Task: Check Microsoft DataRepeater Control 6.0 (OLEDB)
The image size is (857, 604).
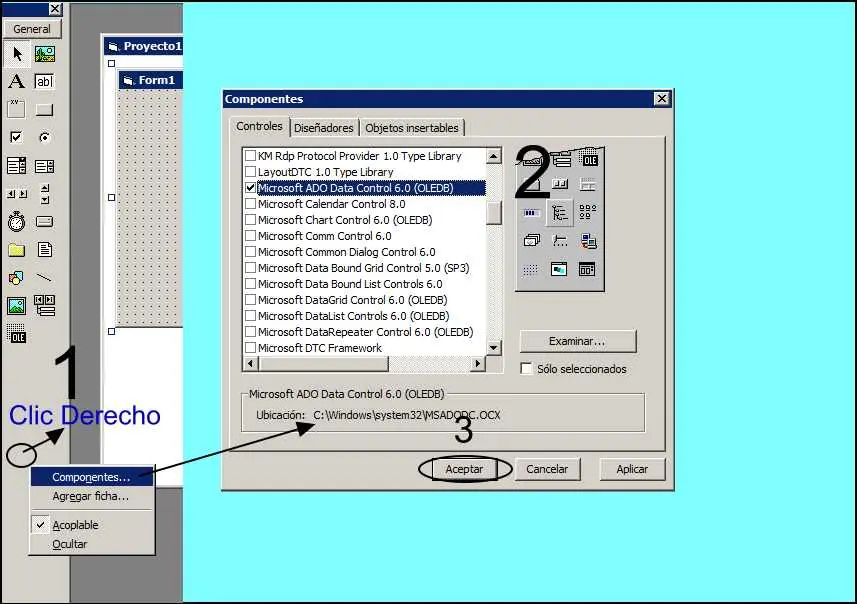Action: tap(250, 332)
